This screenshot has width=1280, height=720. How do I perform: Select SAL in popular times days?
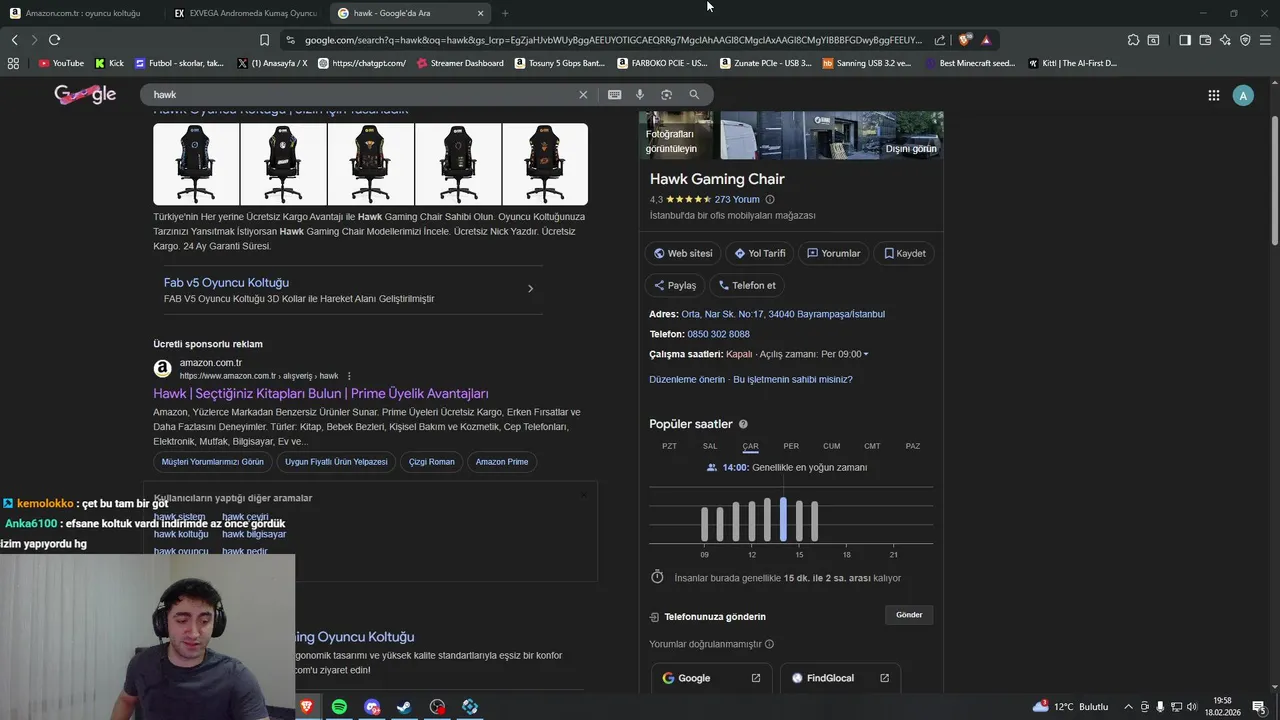point(710,446)
